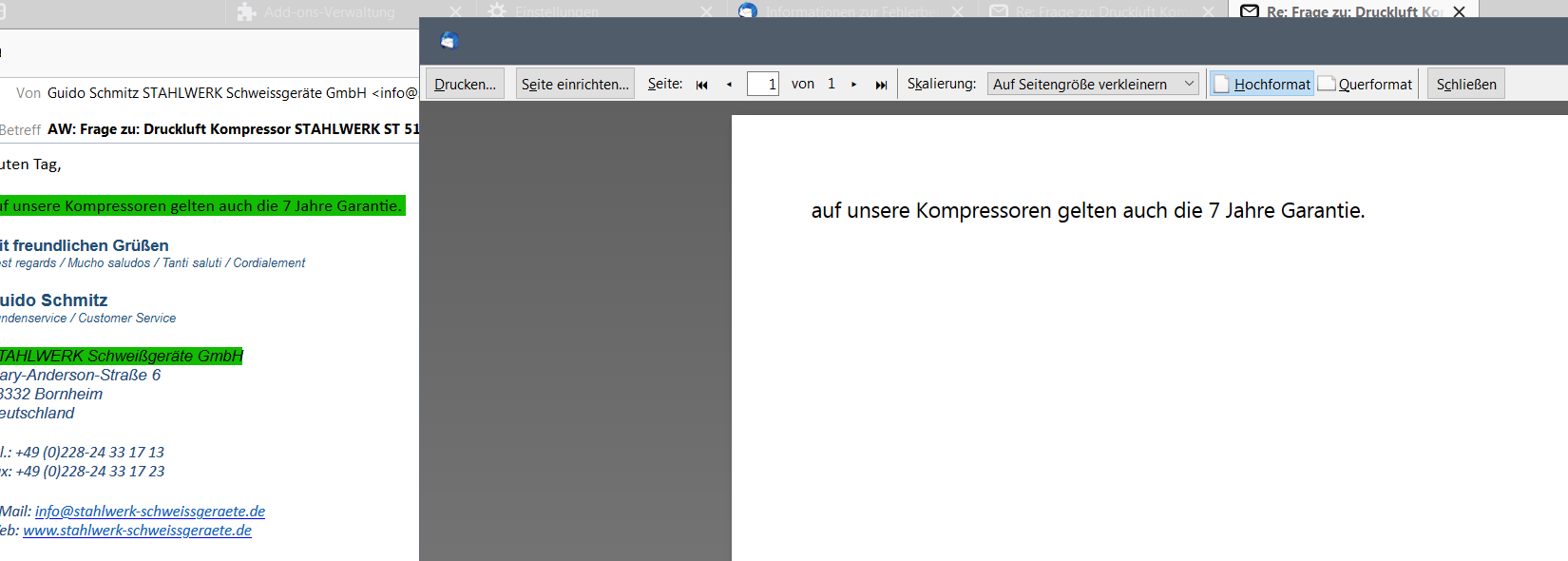Screen dimensions: 1568x561
Task: Go to first page in print preview
Action: point(701,85)
